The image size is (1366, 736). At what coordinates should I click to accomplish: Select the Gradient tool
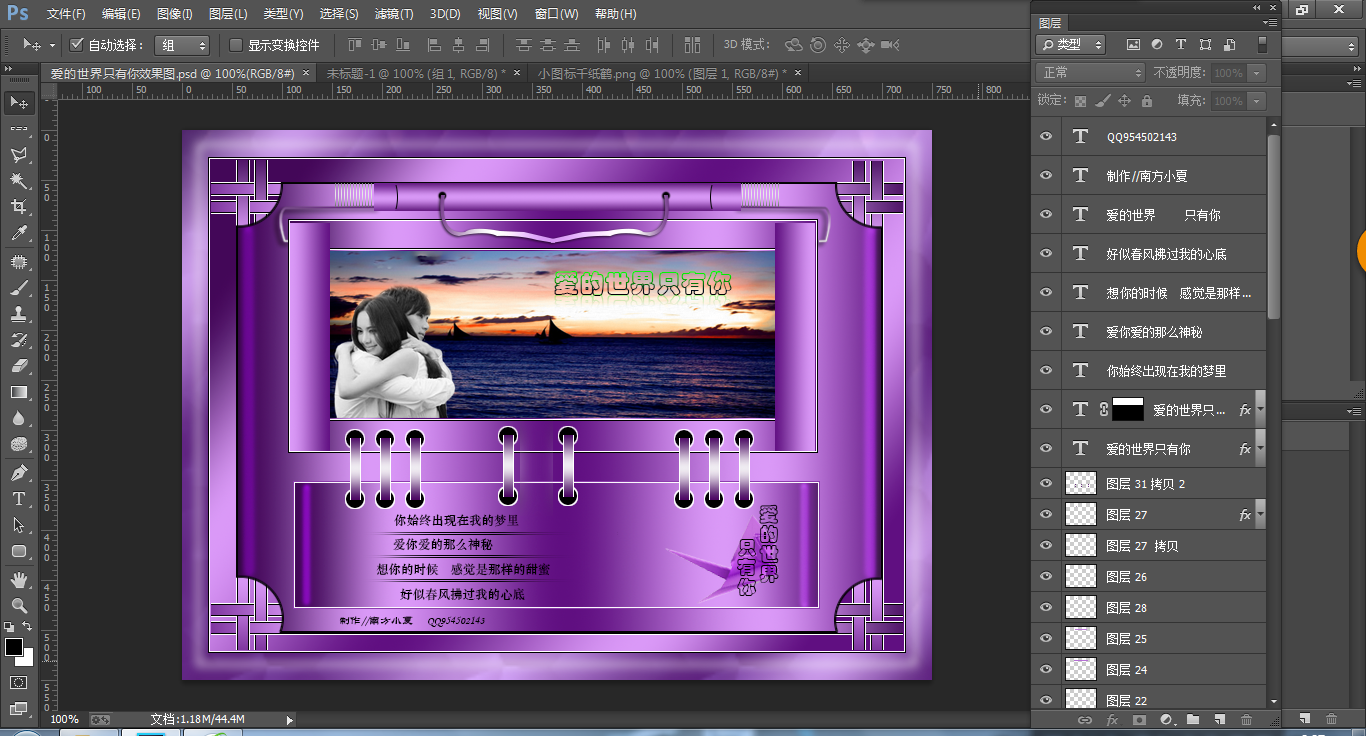pyautogui.click(x=18, y=393)
